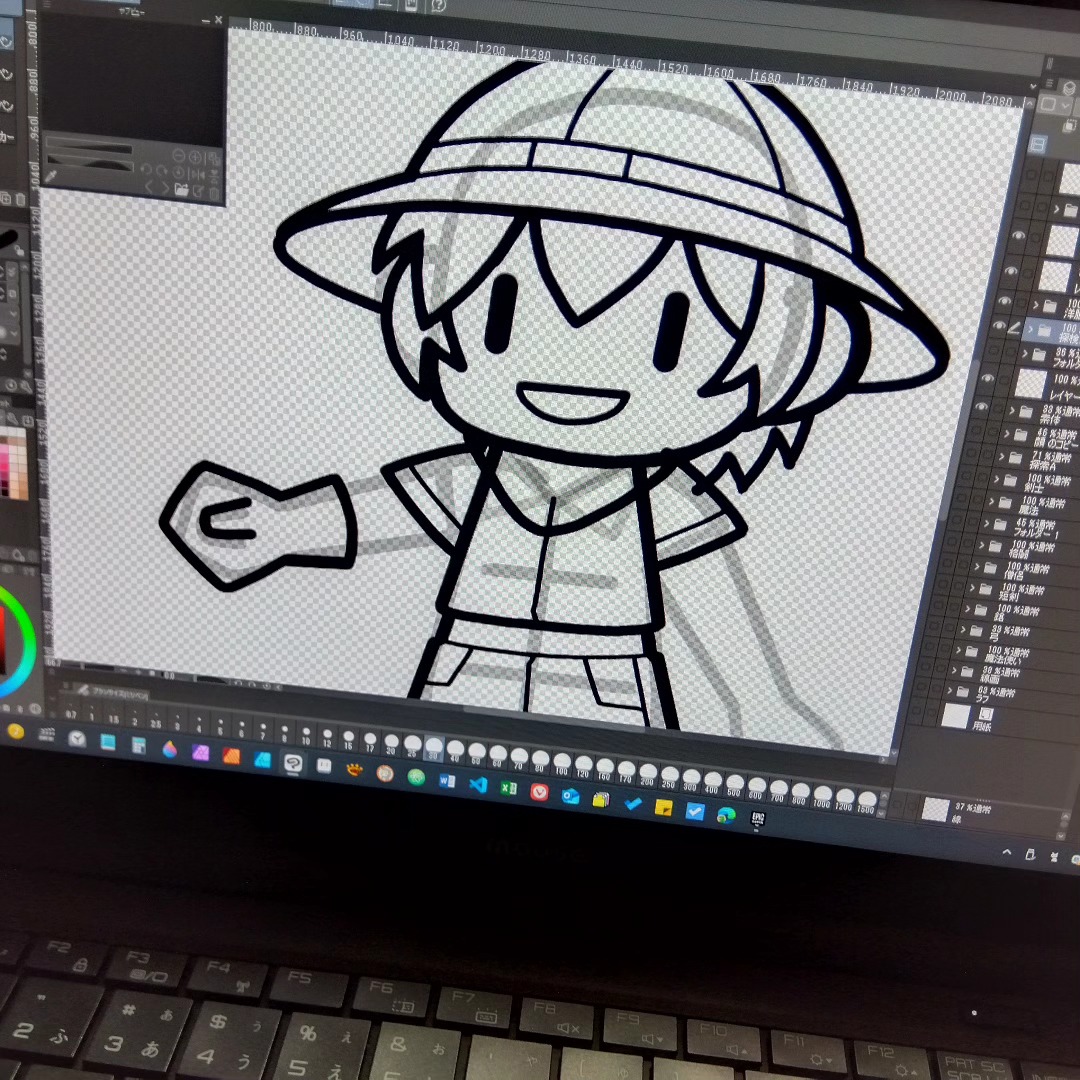This screenshot has height=1080, width=1080.
Task: Click the pen editing icon on 探検 layer
Action: click(1015, 329)
